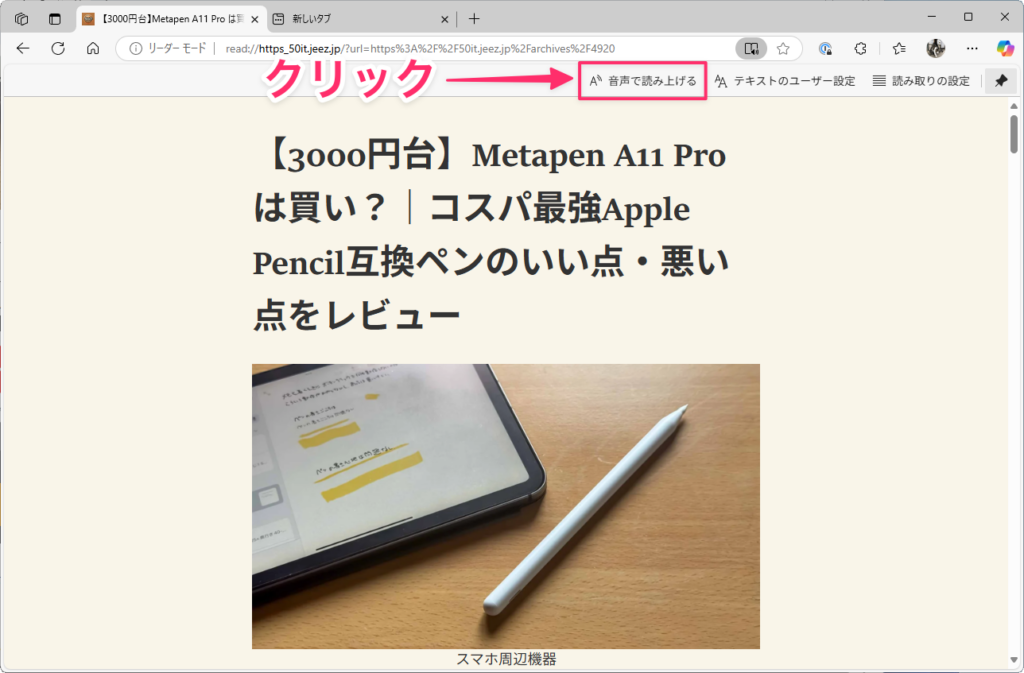Image resolution: width=1024 pixels, height=673 pixels.
Task: Click the スマホ周辺機器 category text
Action: point(506,659)
